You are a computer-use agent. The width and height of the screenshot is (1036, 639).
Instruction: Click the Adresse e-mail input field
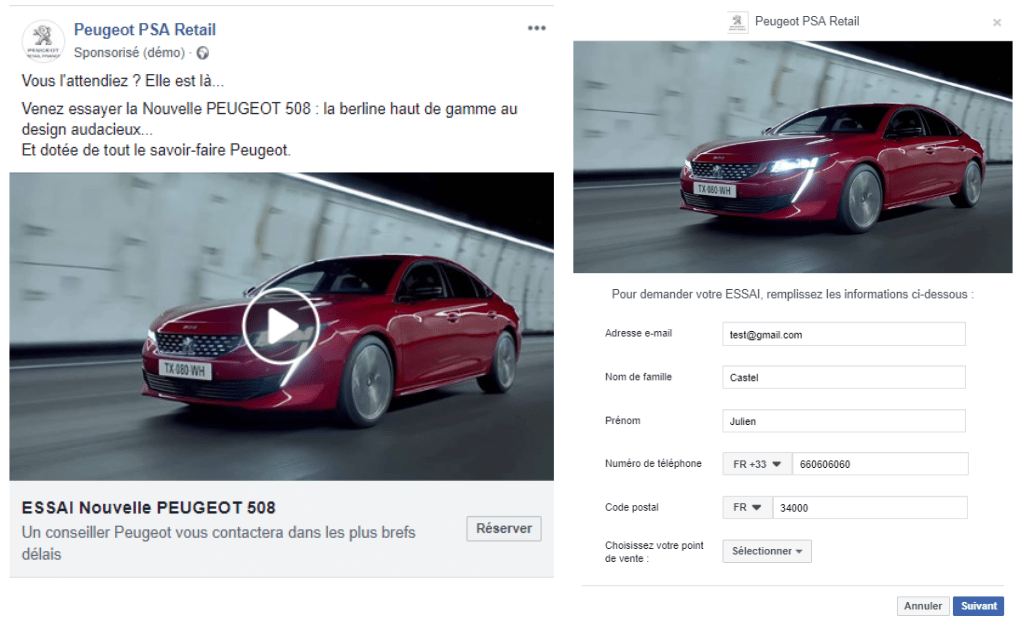coord(843,335)
